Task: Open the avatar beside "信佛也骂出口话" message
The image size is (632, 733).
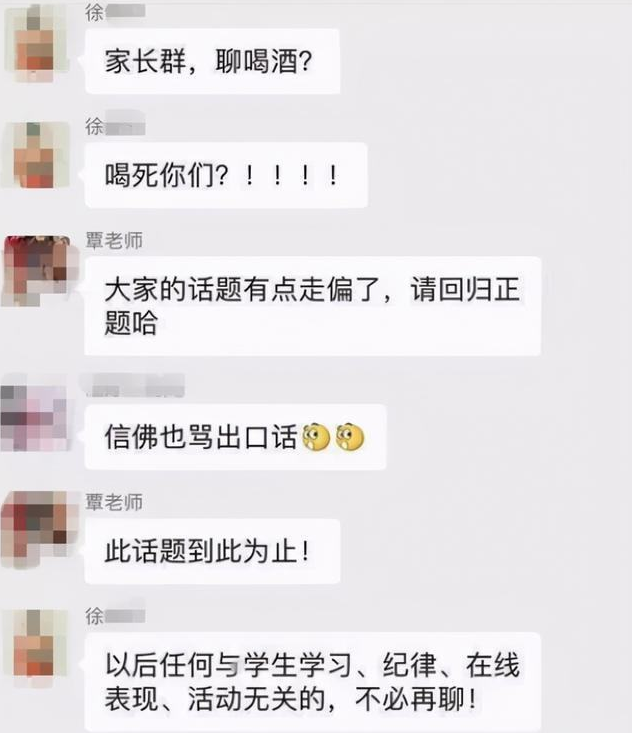Action: pyautogui.click(x=35, y=417)
